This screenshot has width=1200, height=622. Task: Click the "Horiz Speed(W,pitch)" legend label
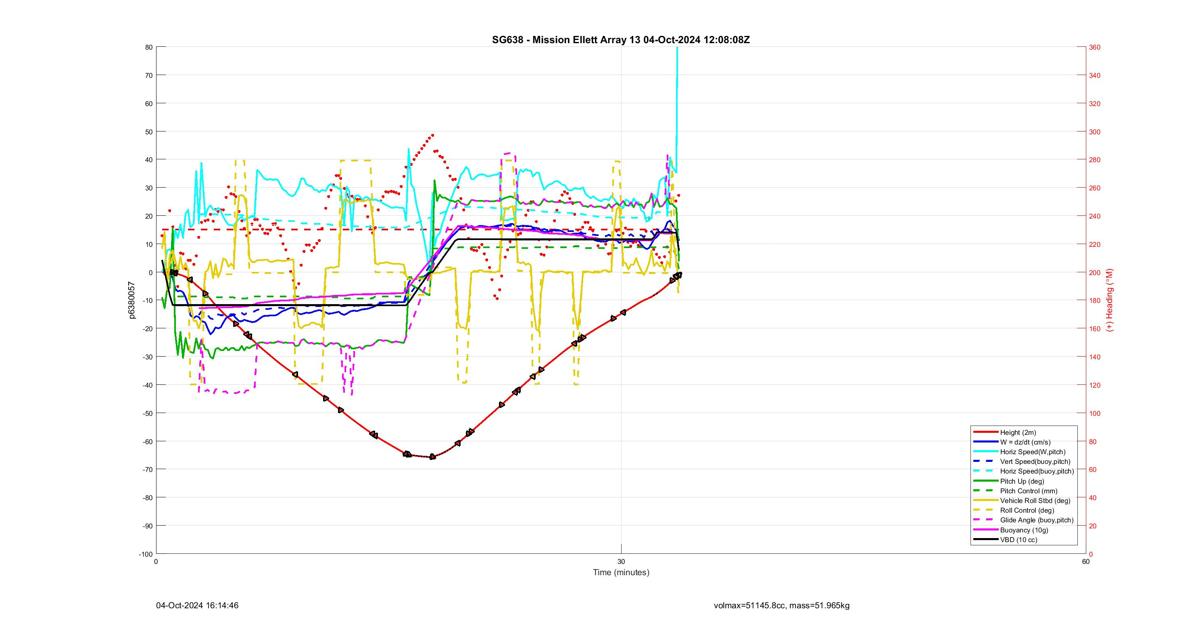(1033, 452)
